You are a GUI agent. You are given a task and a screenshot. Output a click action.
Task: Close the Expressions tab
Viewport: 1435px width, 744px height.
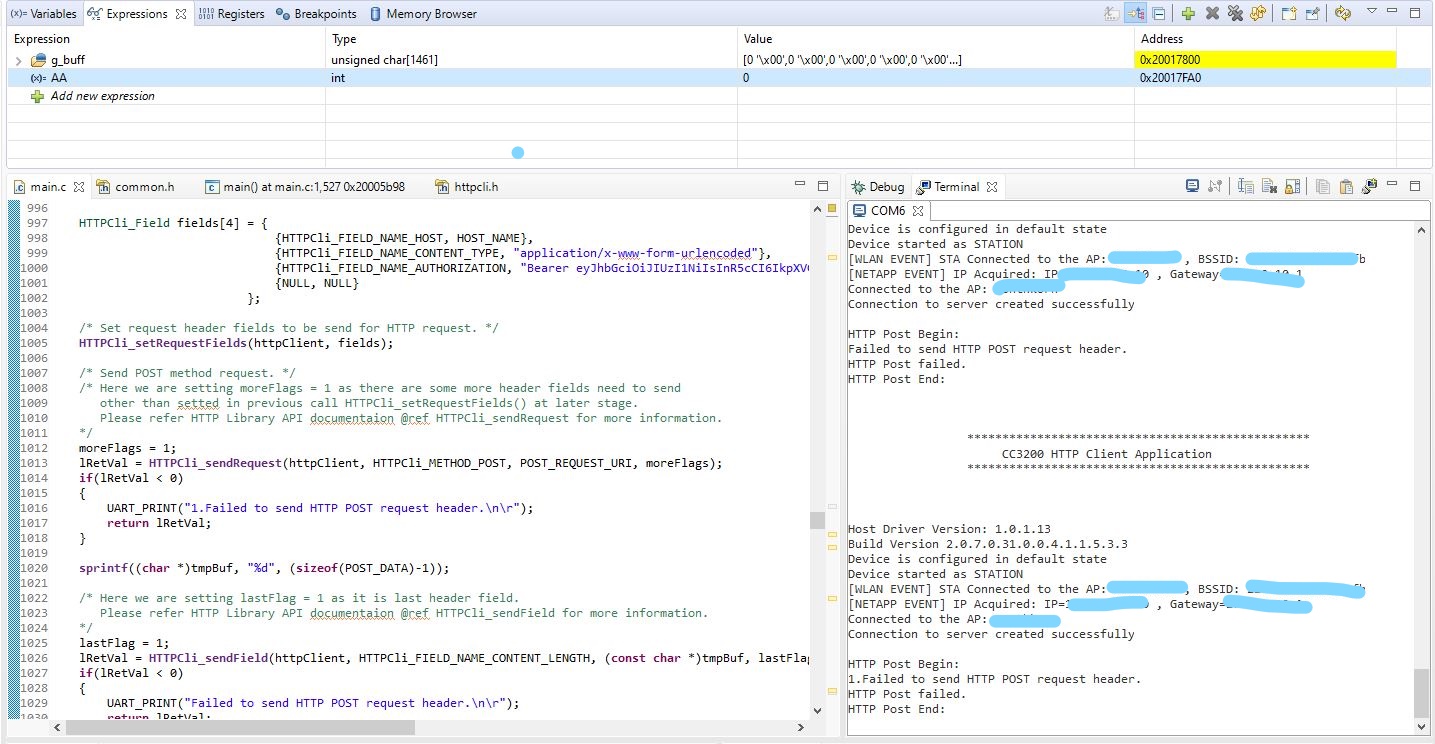180,14
